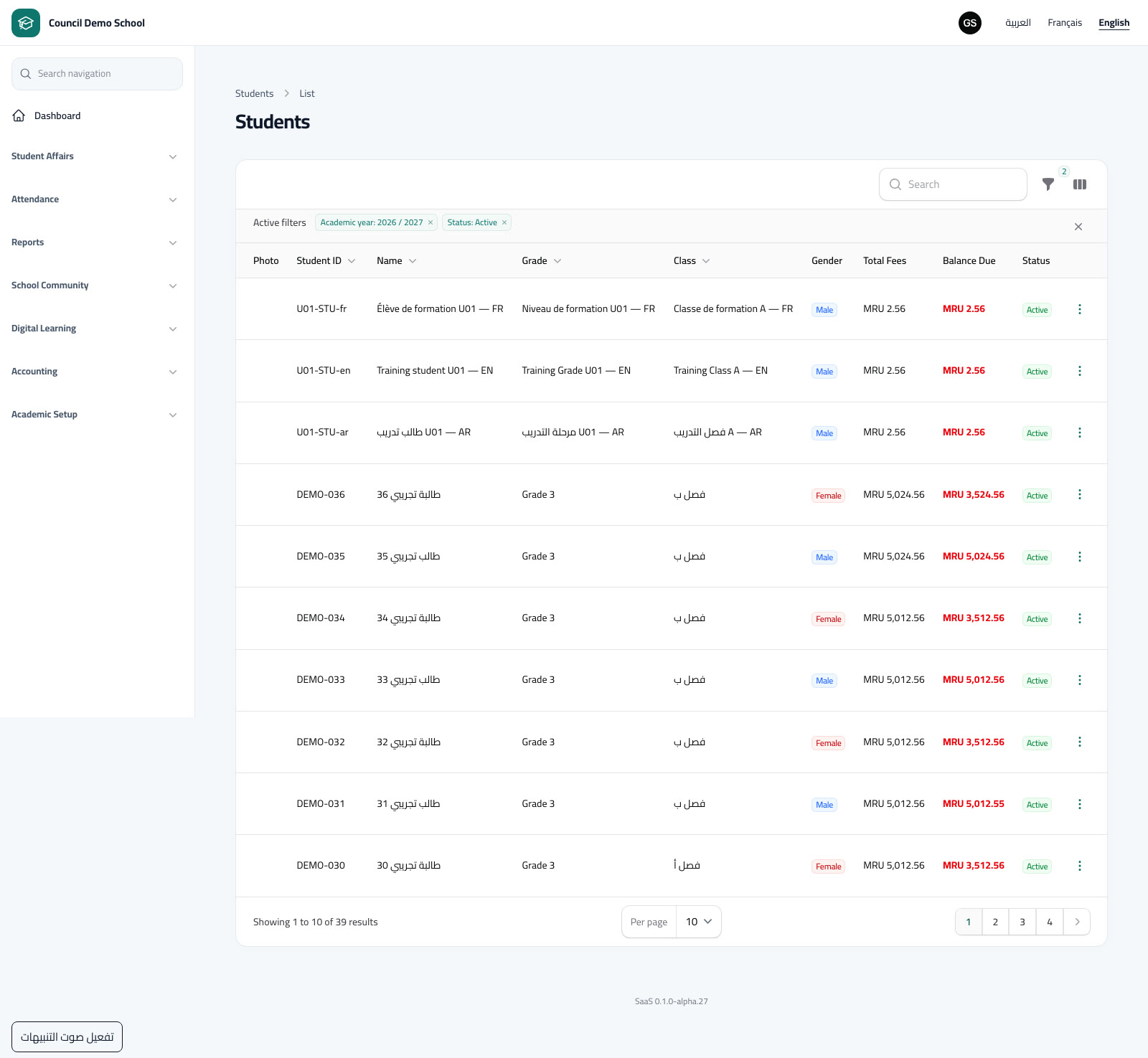Image resolution: width=1148 pixels, height=1058 pixels.
Task: Open row actions for DEMO-033
Action: tap(1080, 680)
